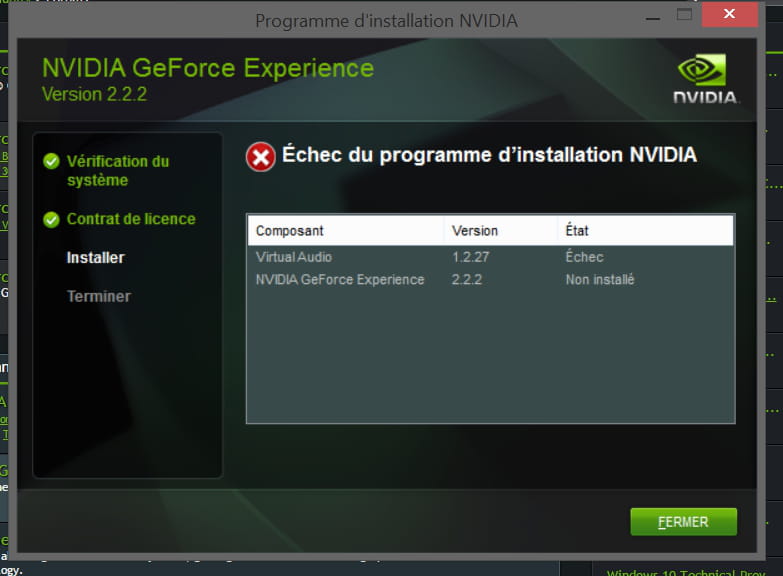Select the Terminer step
This screenshot has height=576, width=783.
coord(99,296)
